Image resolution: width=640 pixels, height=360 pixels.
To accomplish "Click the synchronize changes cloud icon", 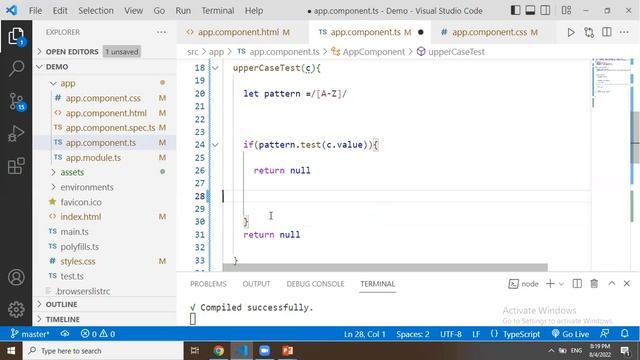I will tap(65, 334).
